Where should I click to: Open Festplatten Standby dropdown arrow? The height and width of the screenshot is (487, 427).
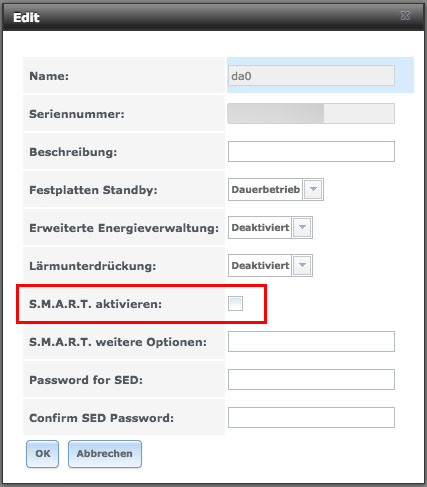click(x=313, y=189)
